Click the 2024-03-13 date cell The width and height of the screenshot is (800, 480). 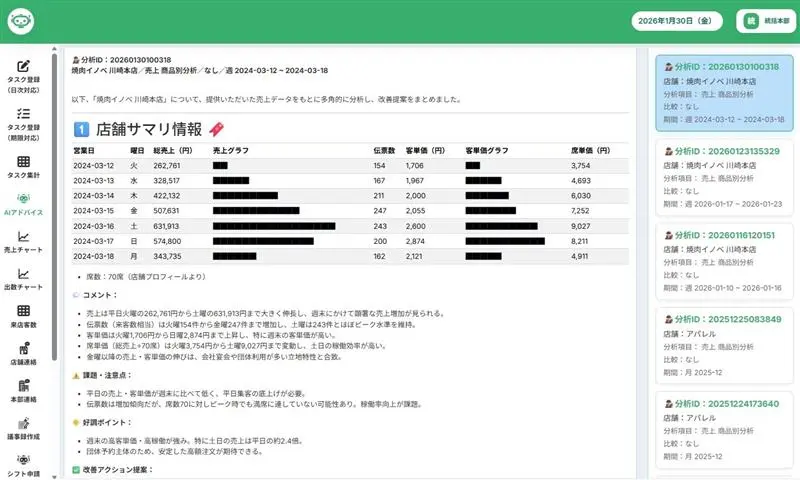94,181
